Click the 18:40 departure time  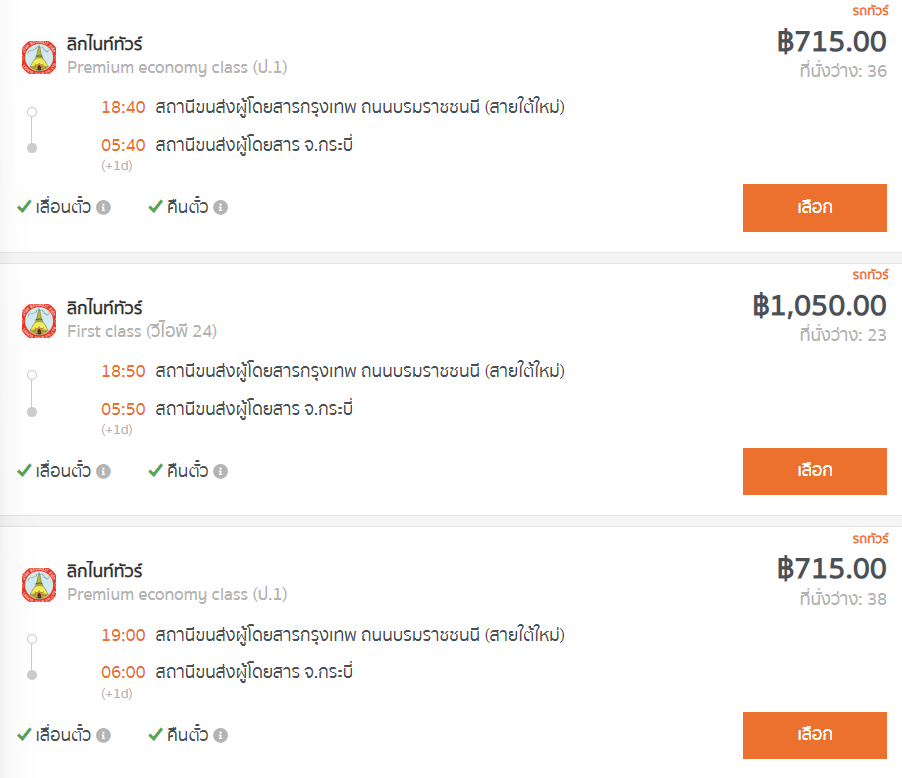tap(123, 107)
